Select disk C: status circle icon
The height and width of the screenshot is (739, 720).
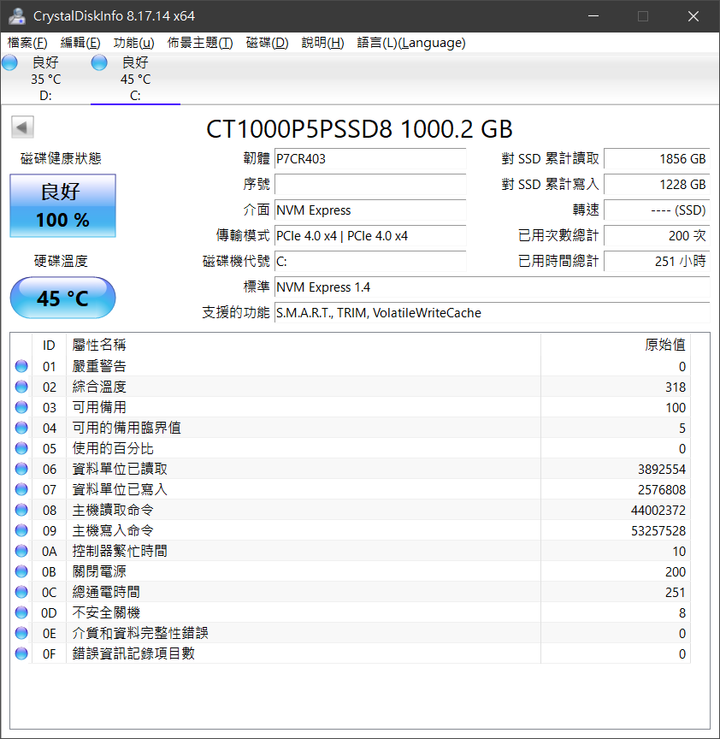[x=99, y=63]
